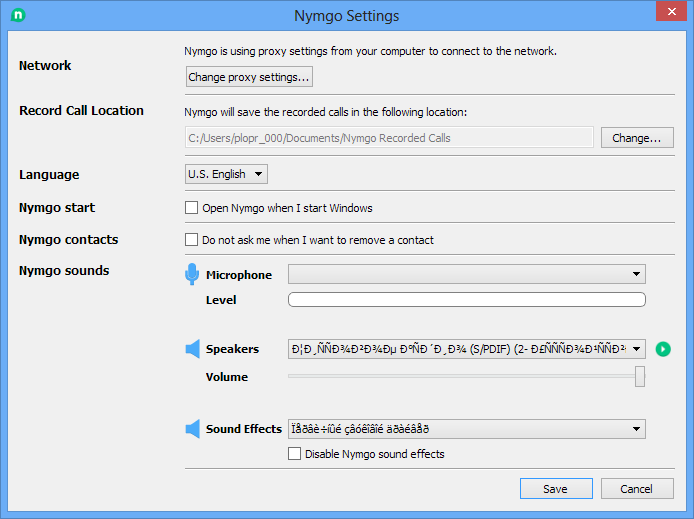Screen dimensions: 694x519
Task: Click the Speakers loudspeaker icon
Action: pyautogui.click(x=193, y=349)
